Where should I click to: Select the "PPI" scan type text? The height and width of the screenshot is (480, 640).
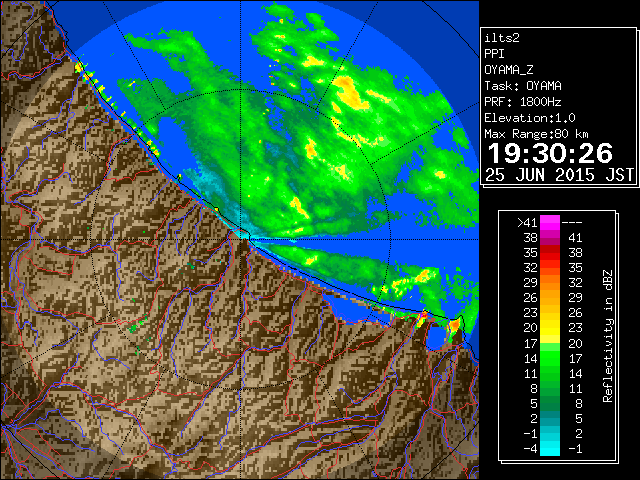[494, 54]
